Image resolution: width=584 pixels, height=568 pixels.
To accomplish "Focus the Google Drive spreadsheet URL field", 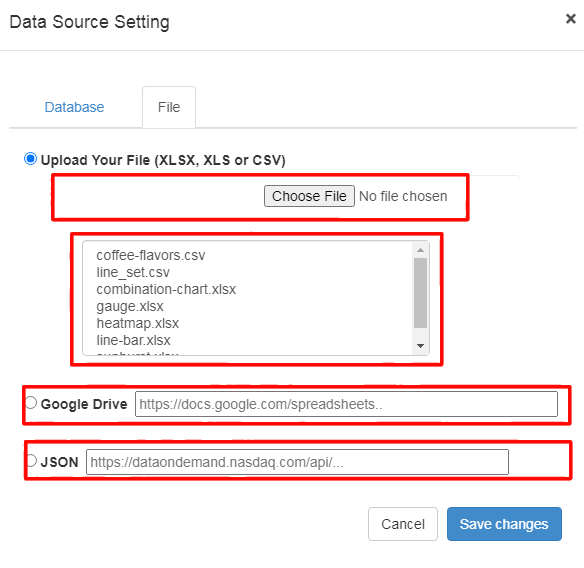I will point(346,404).
